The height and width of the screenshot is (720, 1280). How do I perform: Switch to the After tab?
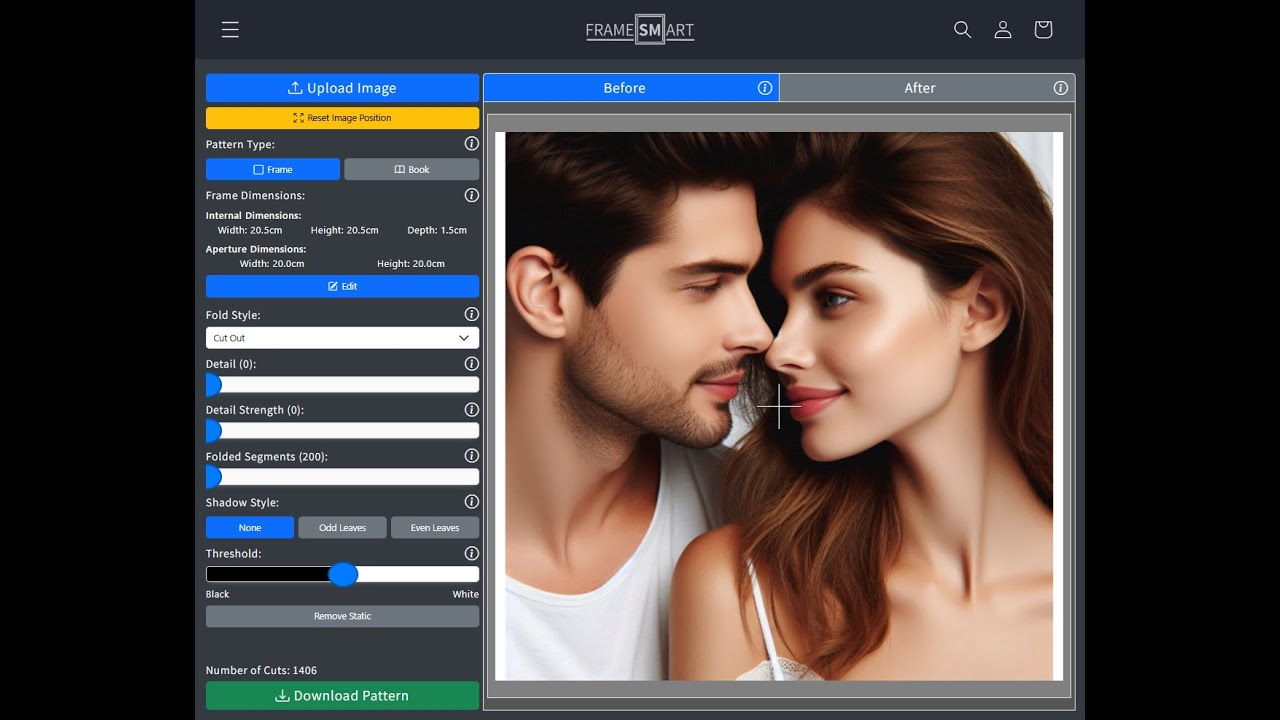[x=927, y=88]
